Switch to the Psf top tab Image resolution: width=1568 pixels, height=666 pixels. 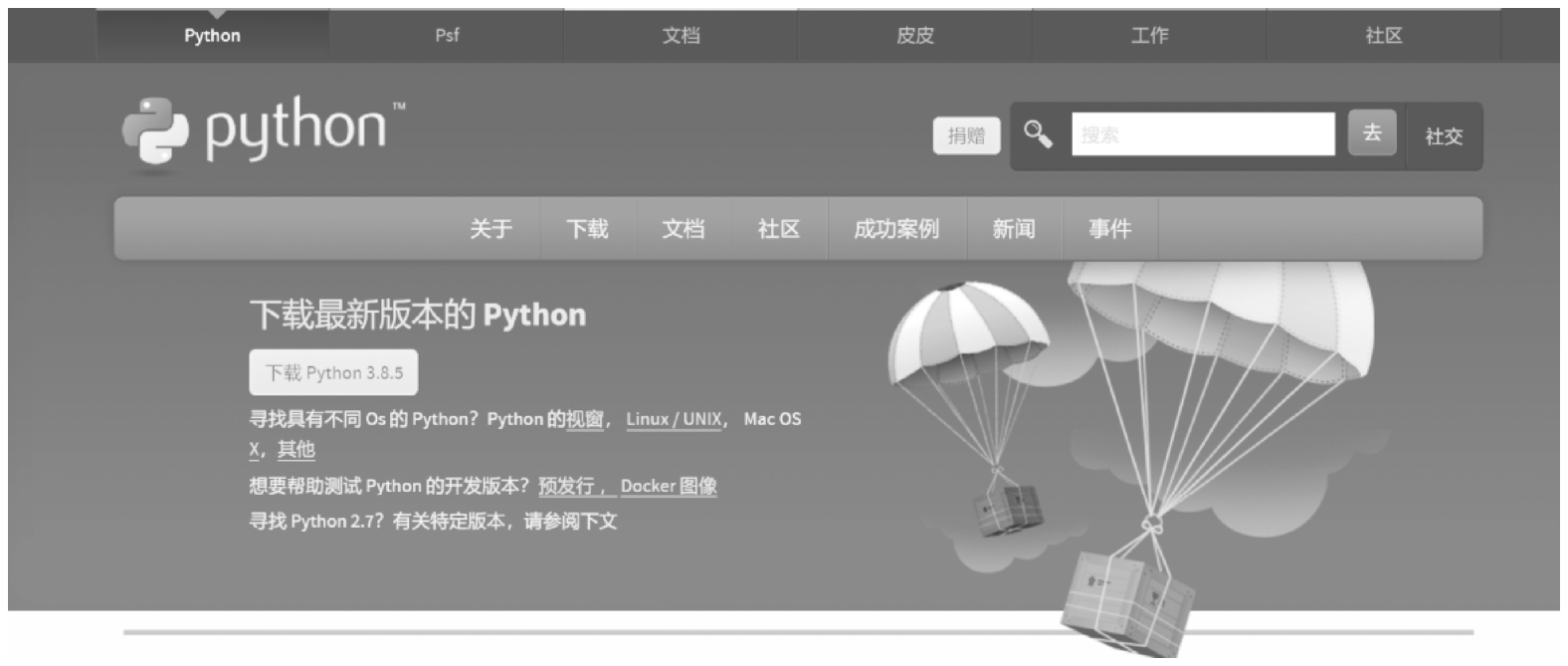click(447, 36)
